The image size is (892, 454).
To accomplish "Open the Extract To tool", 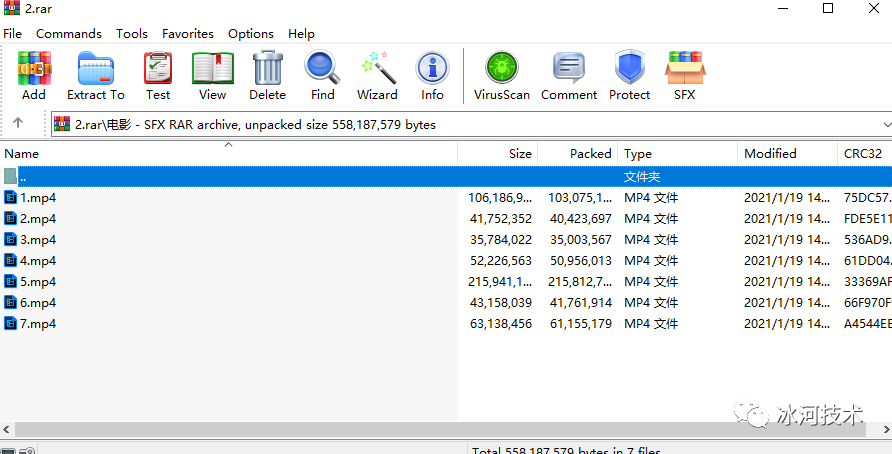I will pyautogui.click(x=96, y=68).
